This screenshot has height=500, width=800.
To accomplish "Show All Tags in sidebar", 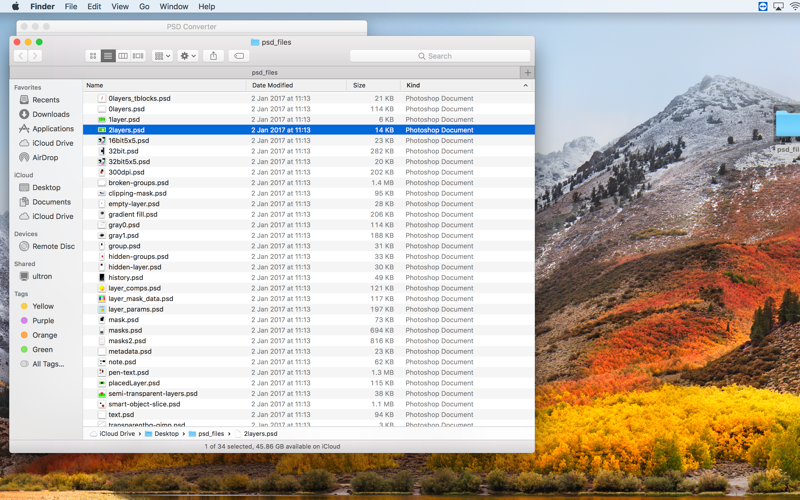I will pos(48,364).
